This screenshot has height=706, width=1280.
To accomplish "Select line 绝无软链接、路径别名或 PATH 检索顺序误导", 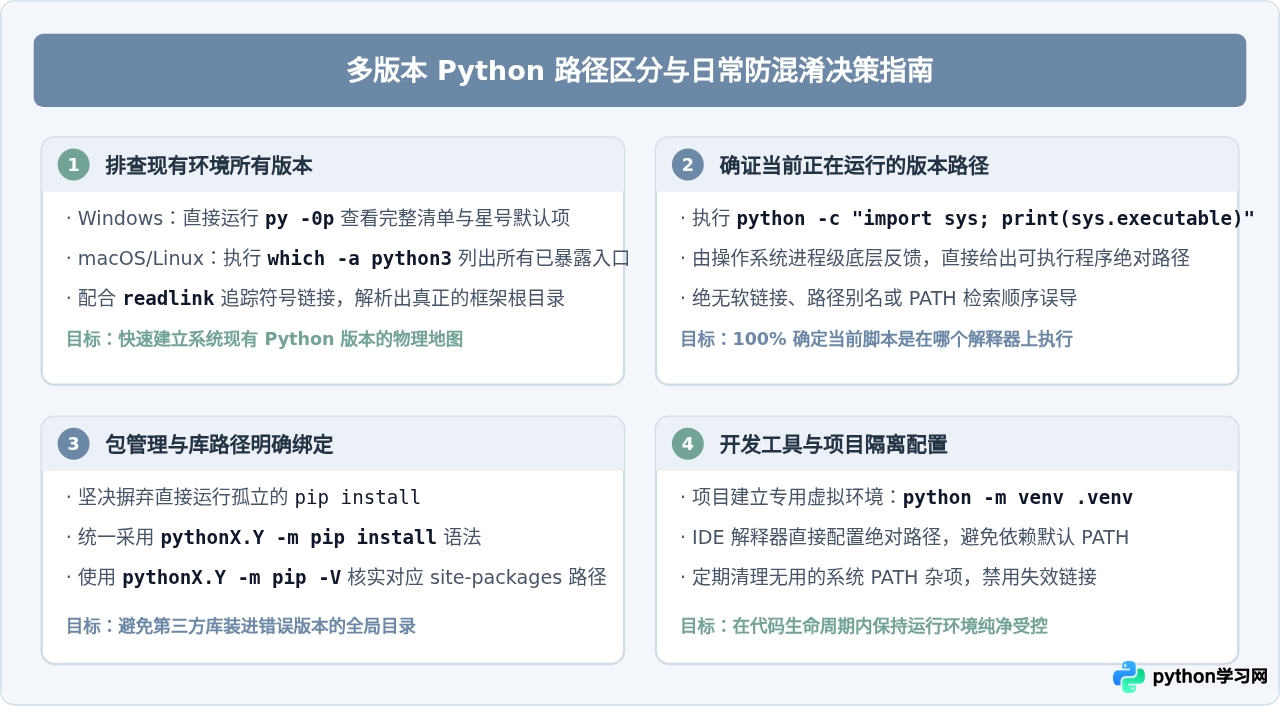I will (878, 298).
